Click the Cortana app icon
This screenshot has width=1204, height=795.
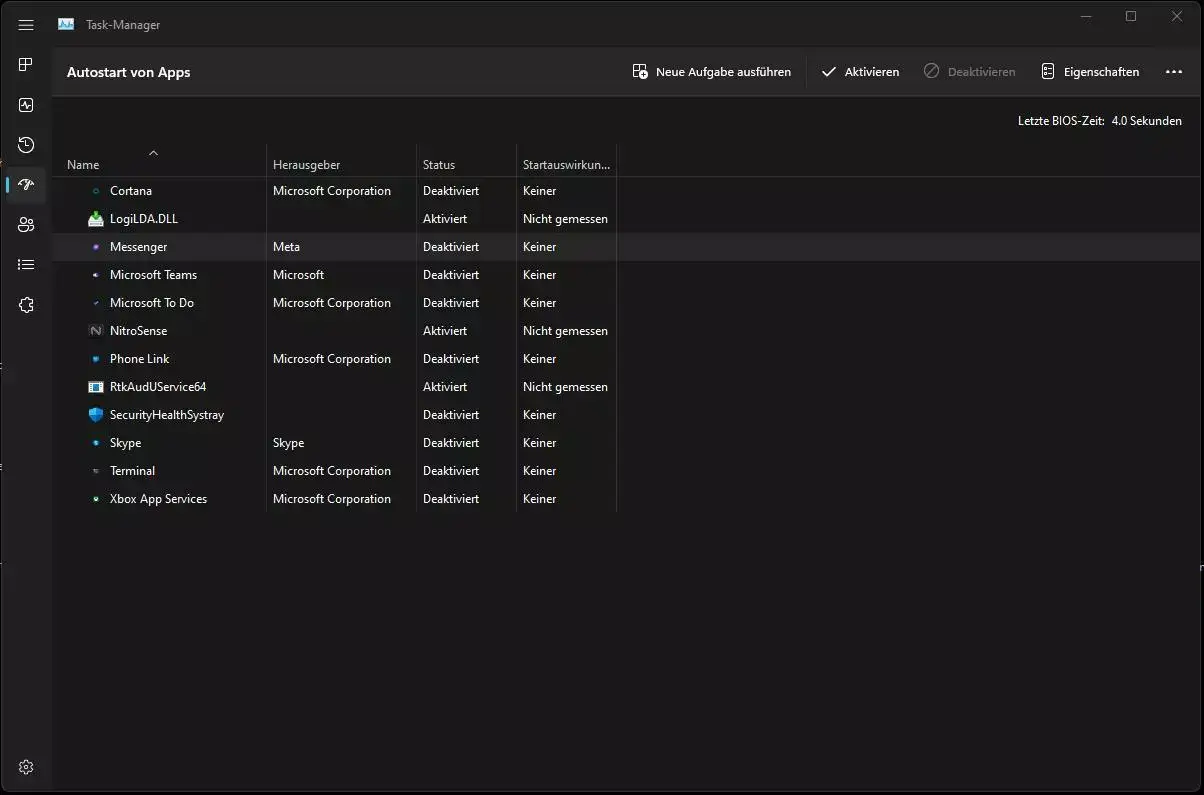click(96, 191)
